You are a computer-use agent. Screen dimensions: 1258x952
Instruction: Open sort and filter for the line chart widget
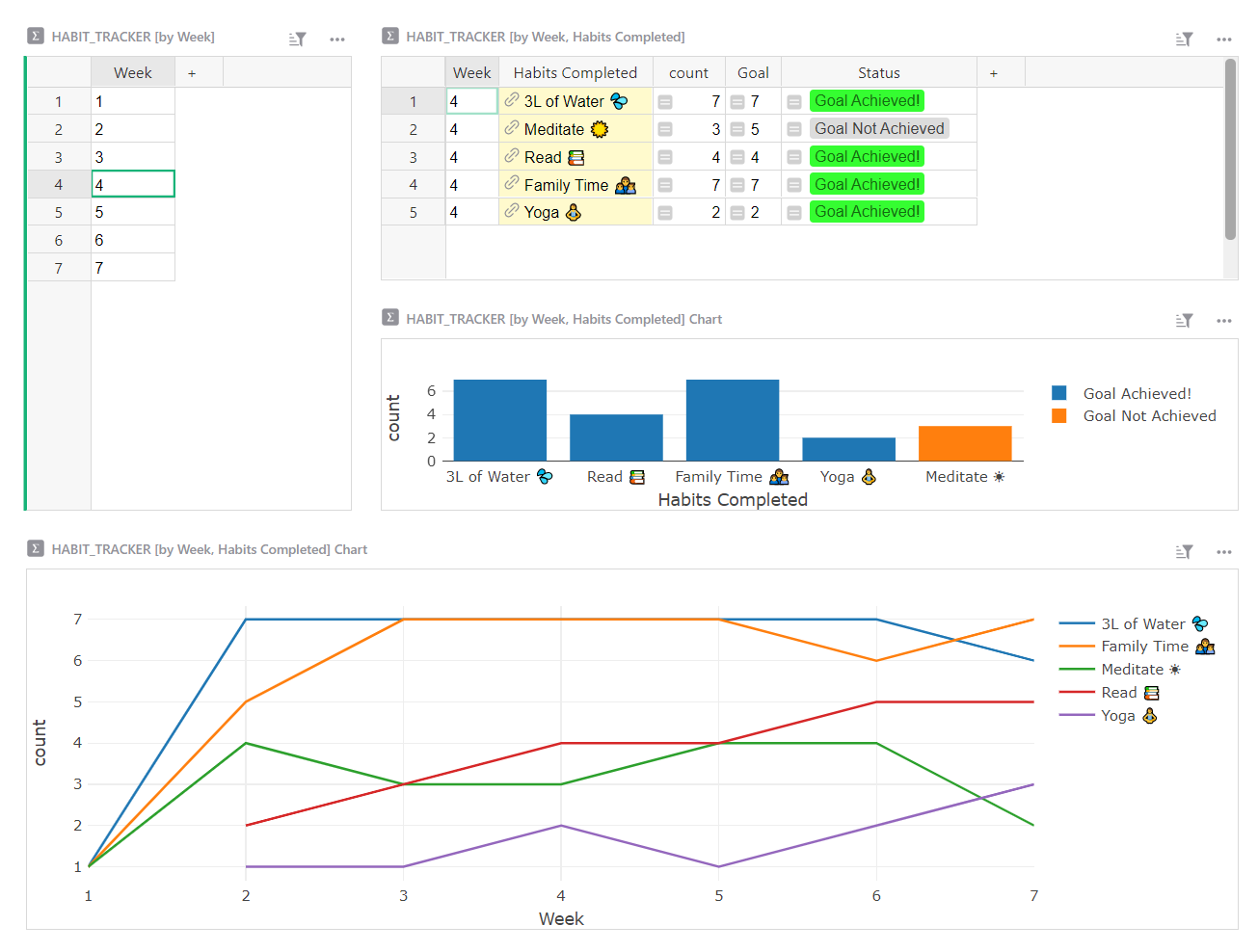pyautogui.click(x=1185, y=552)
